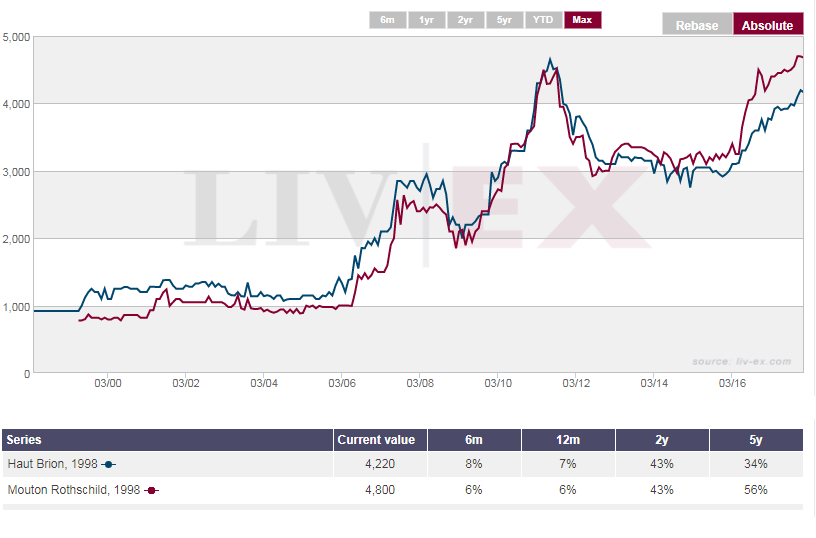Image resolution: width=816 pixels, height=538 pixels.
Task: Click the 5,000 y-axis label
Action: [16, 37]
